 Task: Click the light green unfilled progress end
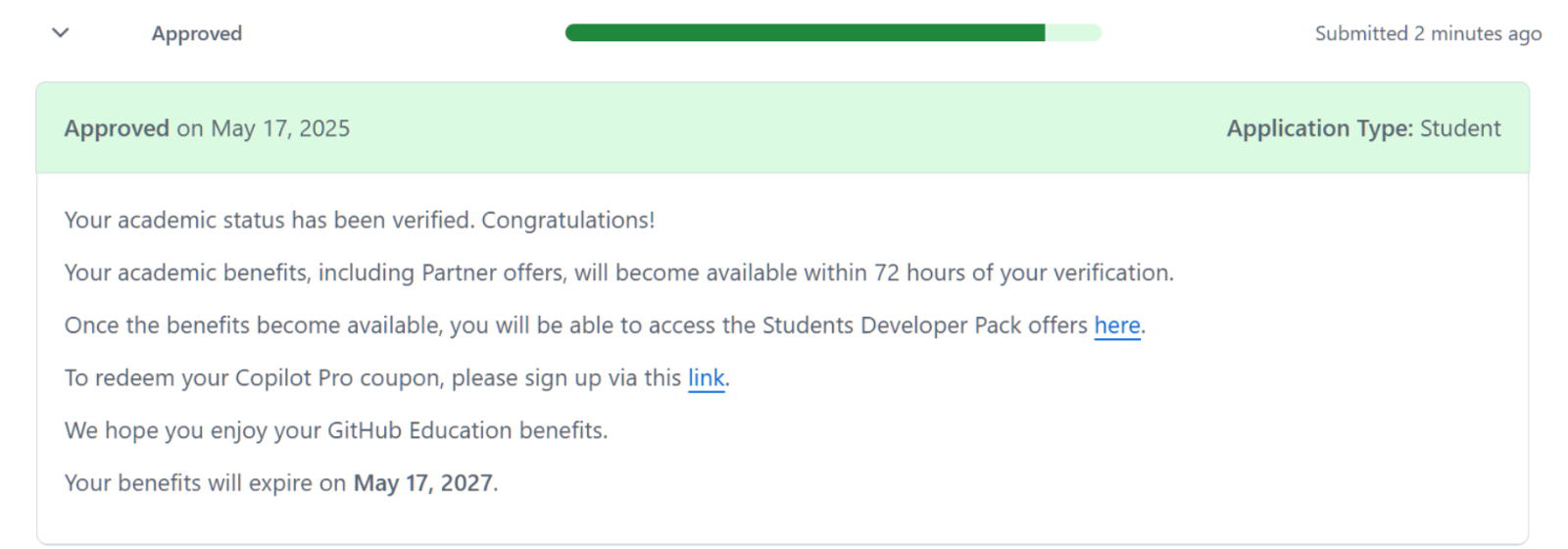point(1074,32)
